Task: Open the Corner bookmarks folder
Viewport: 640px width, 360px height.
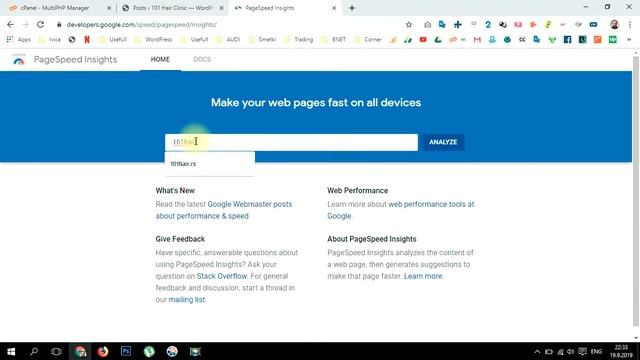Action: point(368,40)
